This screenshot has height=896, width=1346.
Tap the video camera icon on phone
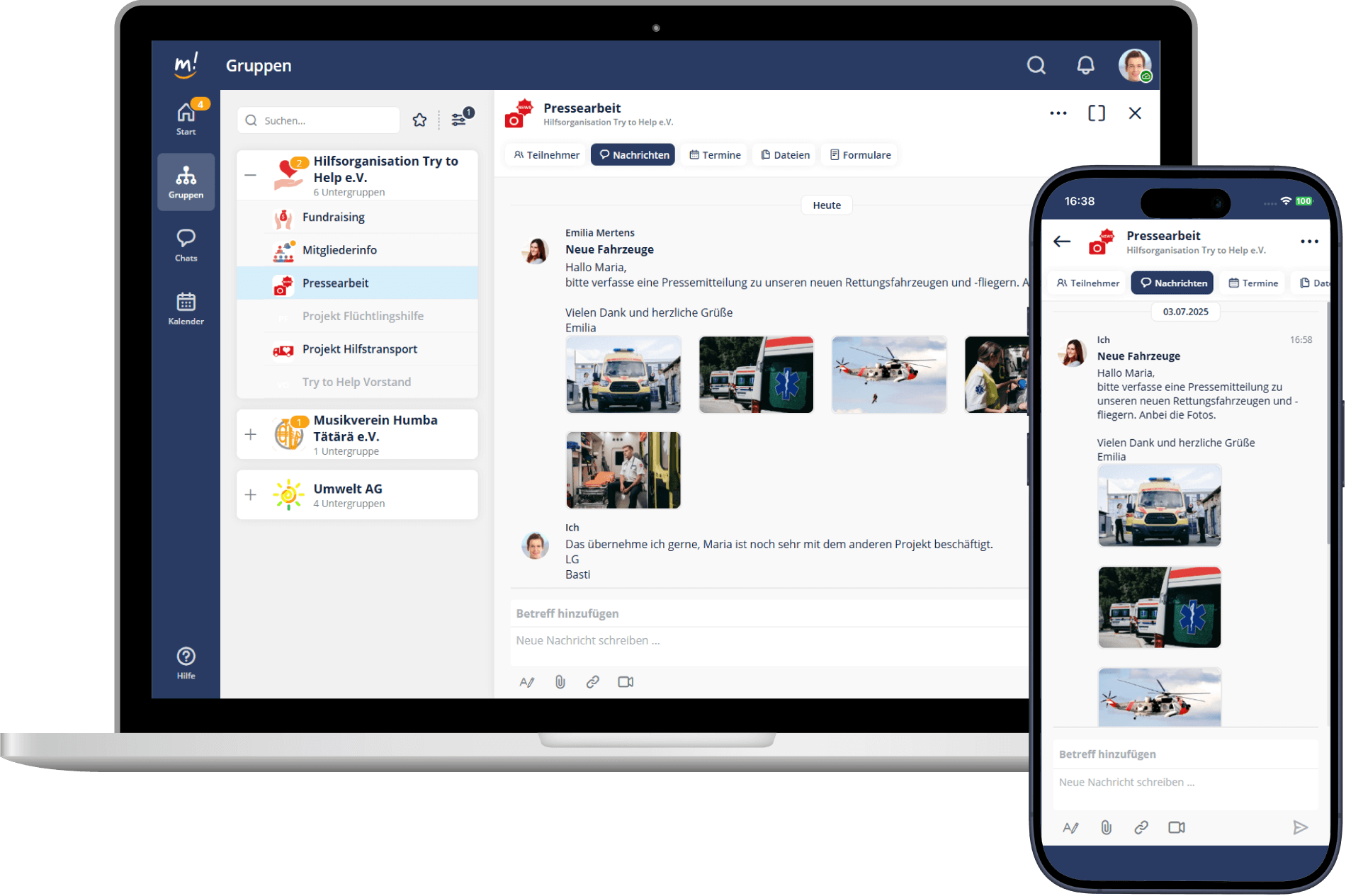tap(1176, 827)
